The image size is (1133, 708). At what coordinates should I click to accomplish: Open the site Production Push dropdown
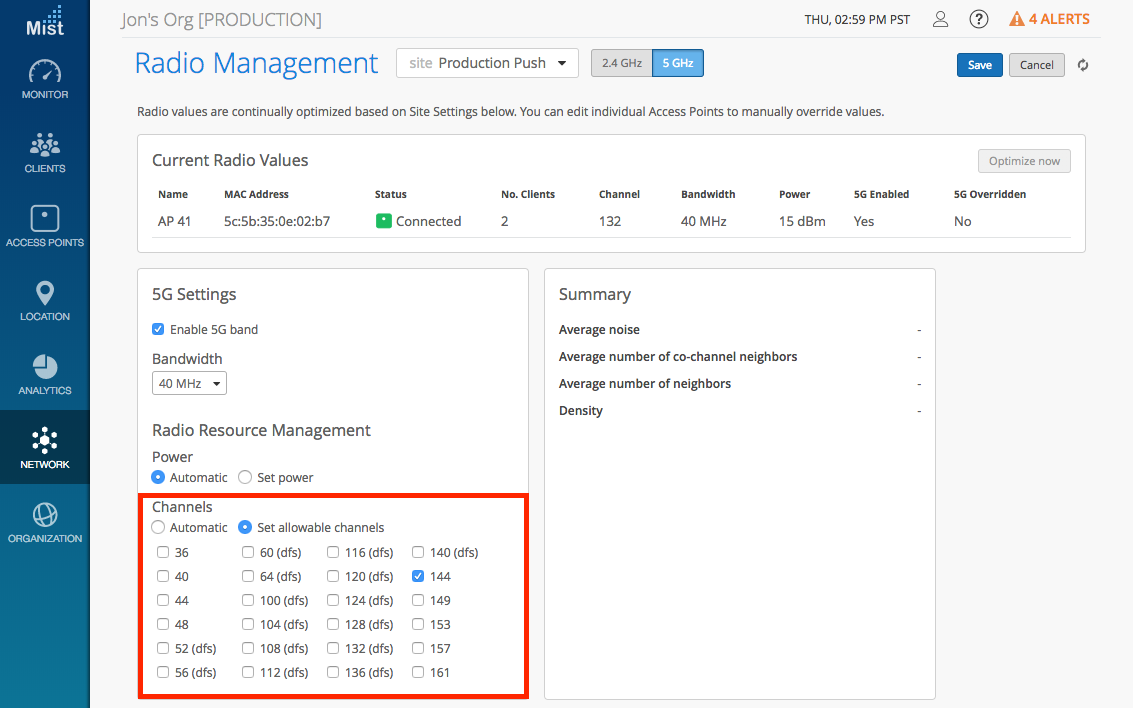[488, 63]
